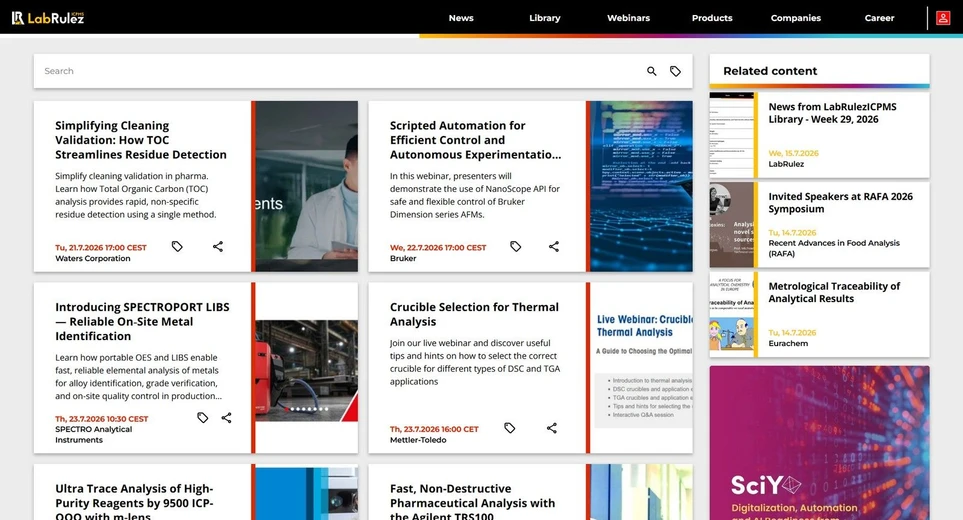Click the LabRulez source under Week 29 news

pyautogui.click(x=786, y=164)
